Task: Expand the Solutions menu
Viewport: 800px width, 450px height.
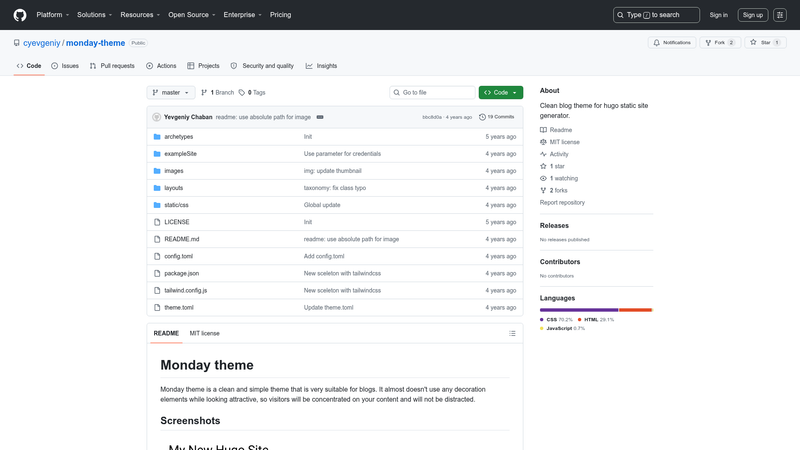Action: 94,15
